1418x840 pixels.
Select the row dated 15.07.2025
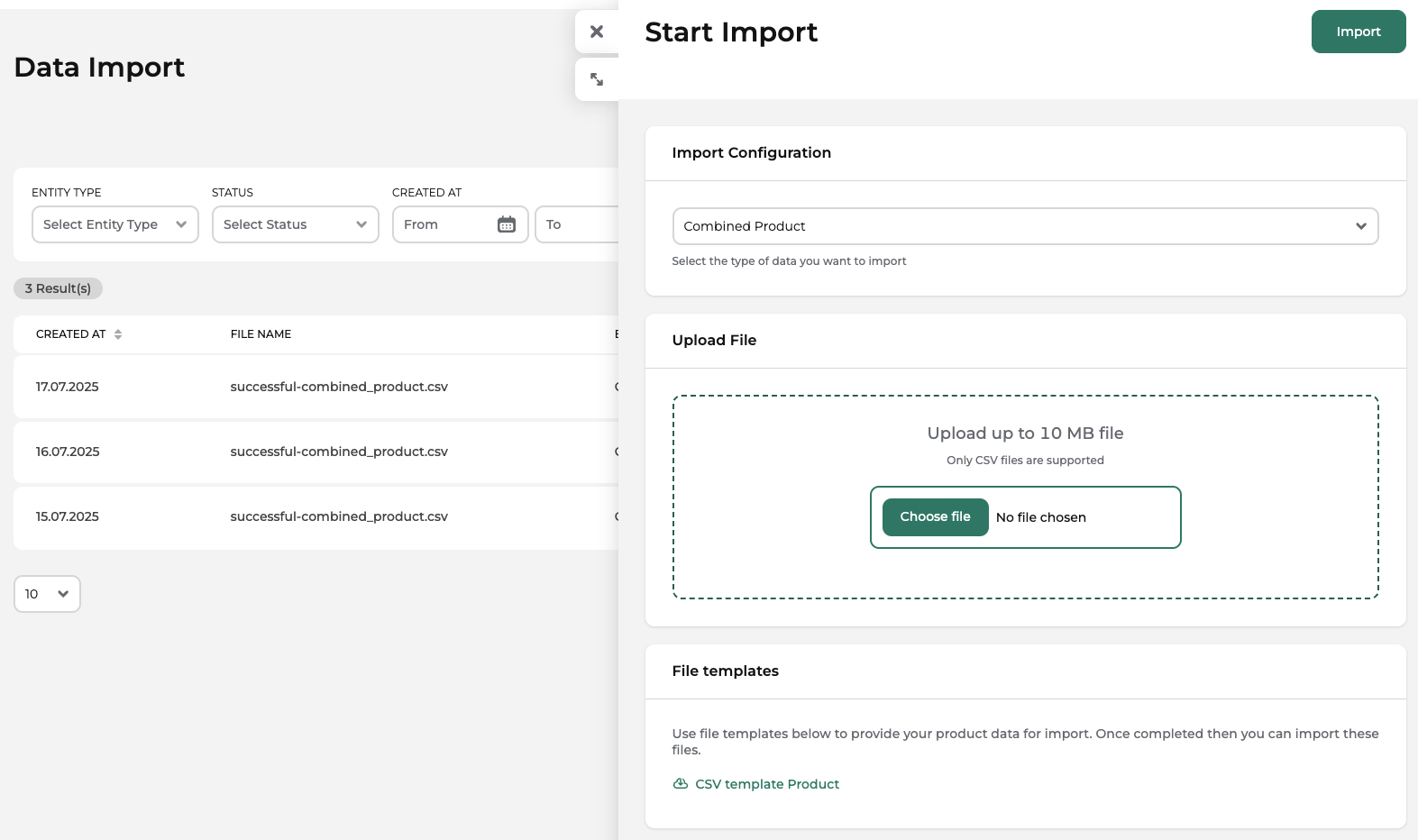pyautogui.click(x=316, y=516)
